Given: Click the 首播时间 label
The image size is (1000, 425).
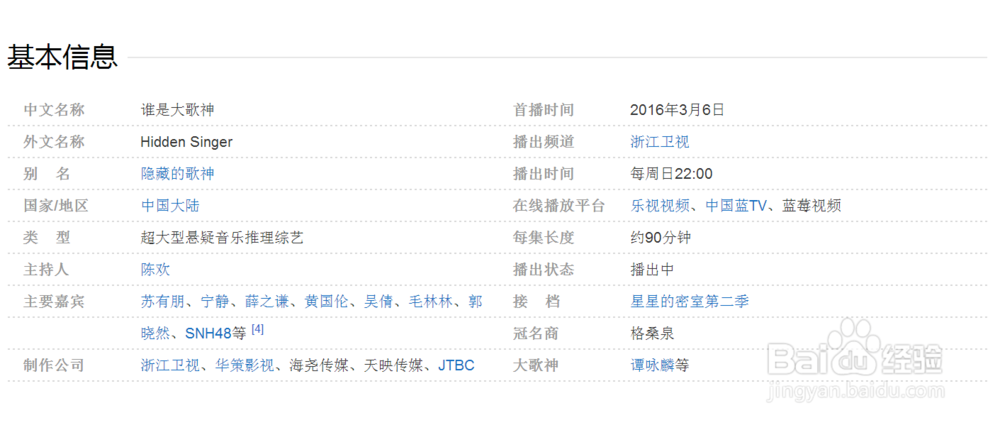Looking at the screenshot, I should tap(544, 110).
